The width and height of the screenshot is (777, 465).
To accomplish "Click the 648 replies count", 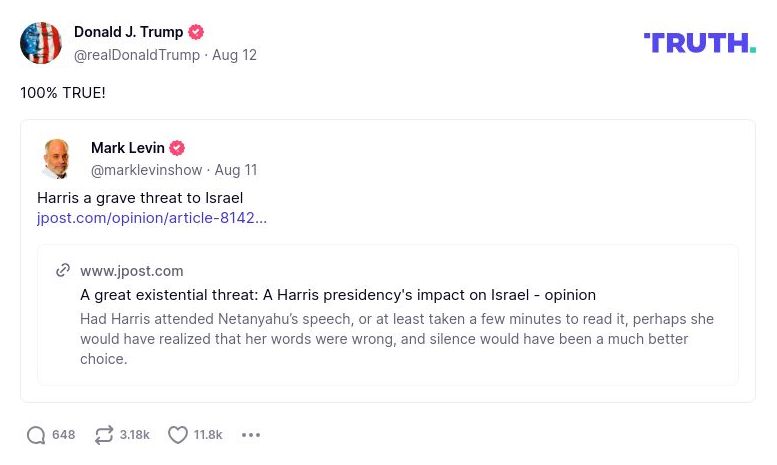I will [x=64, y=435].
